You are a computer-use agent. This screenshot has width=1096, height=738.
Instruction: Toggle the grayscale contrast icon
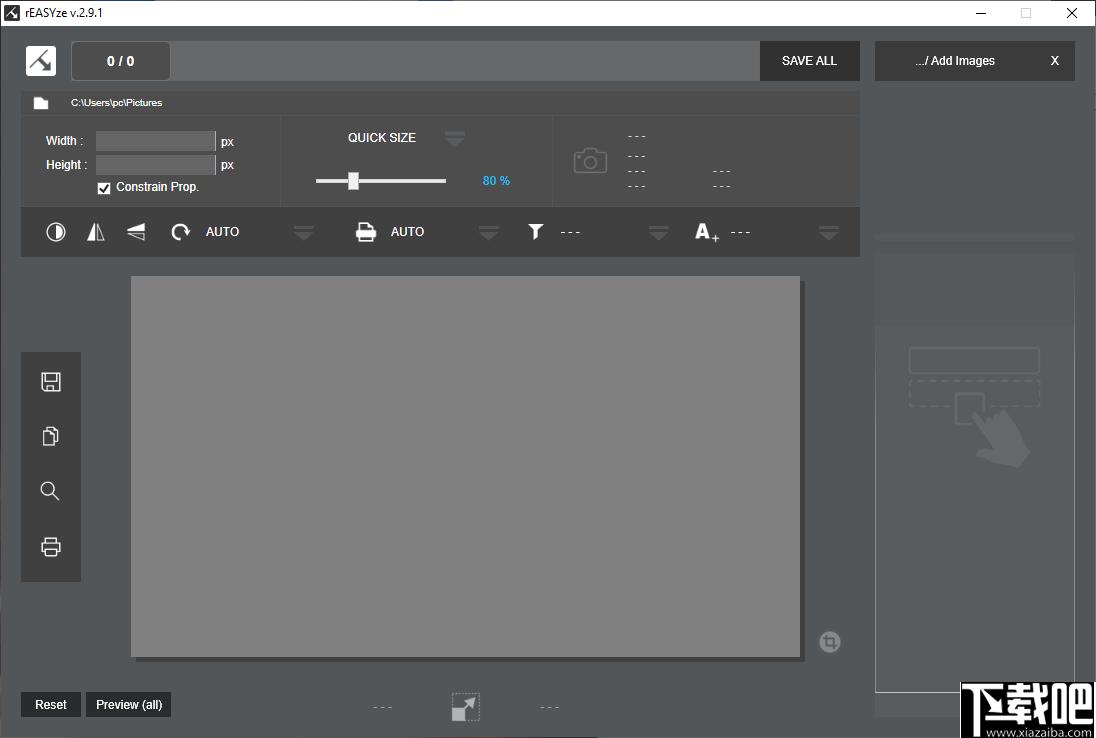coord(56,232)
